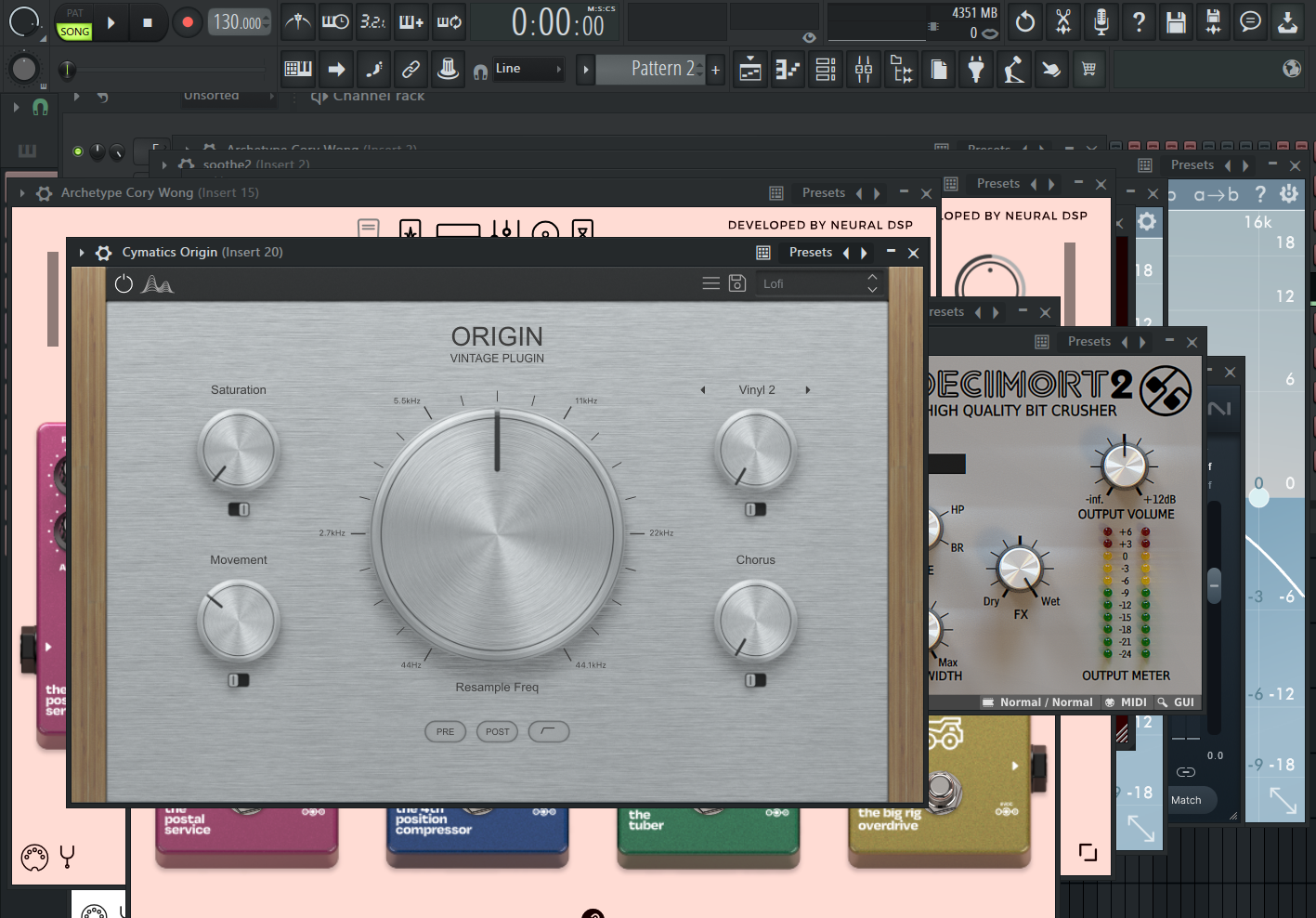Image resolution: width=1316 pixels, height=918 pixels.
Task: Click the render-to-audio save icon
Action: pyautogui.click(x=1213, y=21)
